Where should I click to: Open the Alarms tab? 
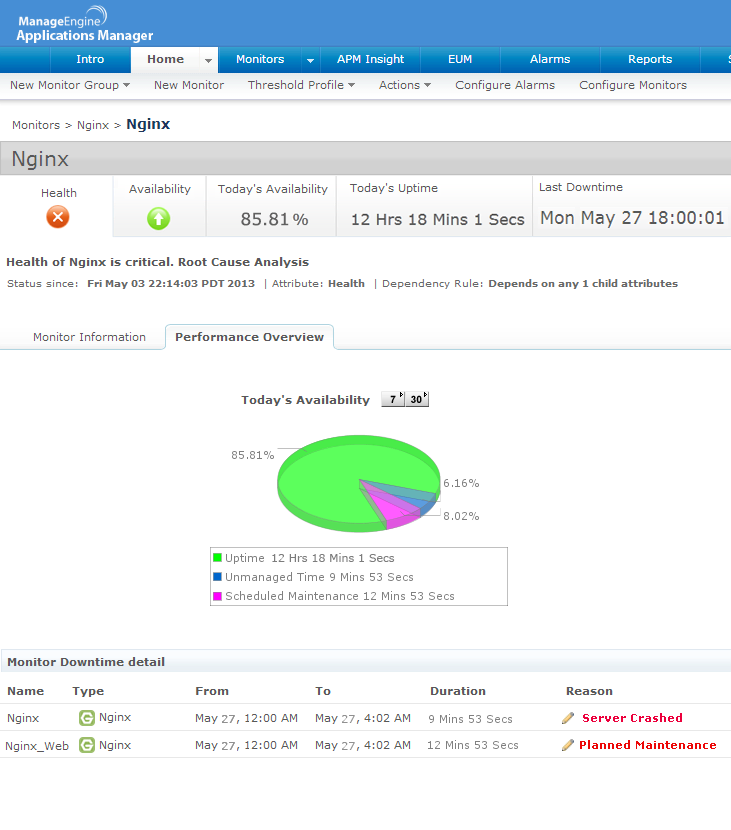[550, 59]
